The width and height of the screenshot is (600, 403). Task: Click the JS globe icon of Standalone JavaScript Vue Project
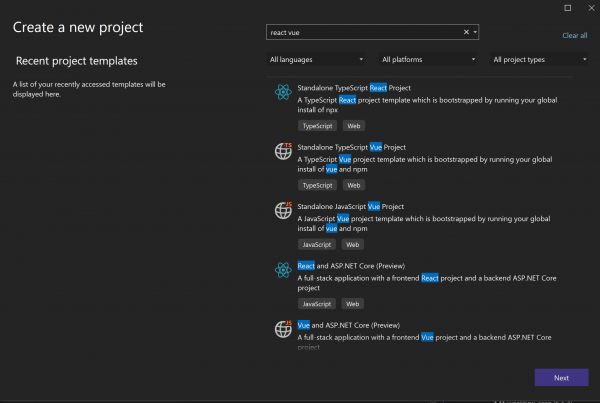[283, 210]
